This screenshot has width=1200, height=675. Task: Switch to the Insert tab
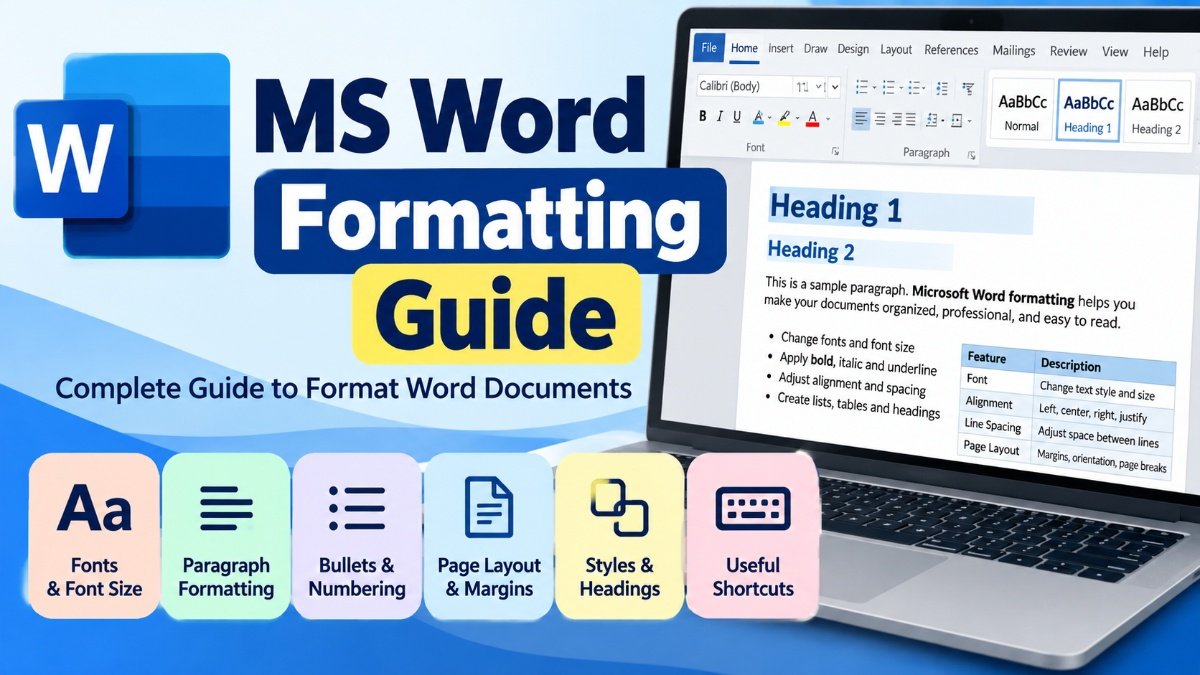[x=781, y=48]
